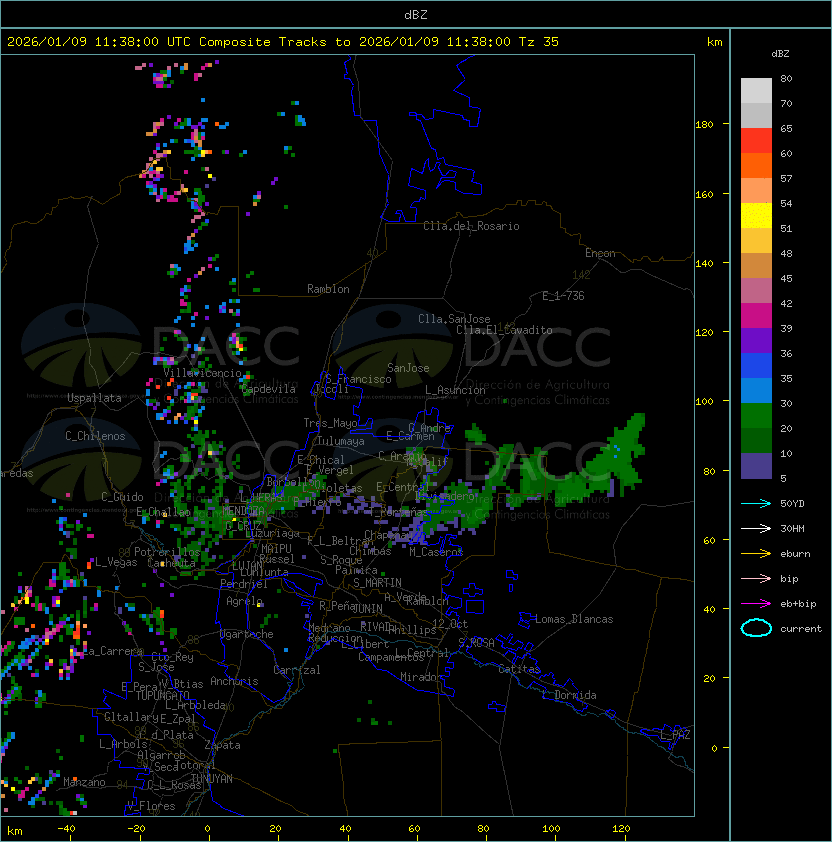The image size is (832, 842).
Task: Click the 'Uspallata' place label on the map
Action: [x=94, y=398]
